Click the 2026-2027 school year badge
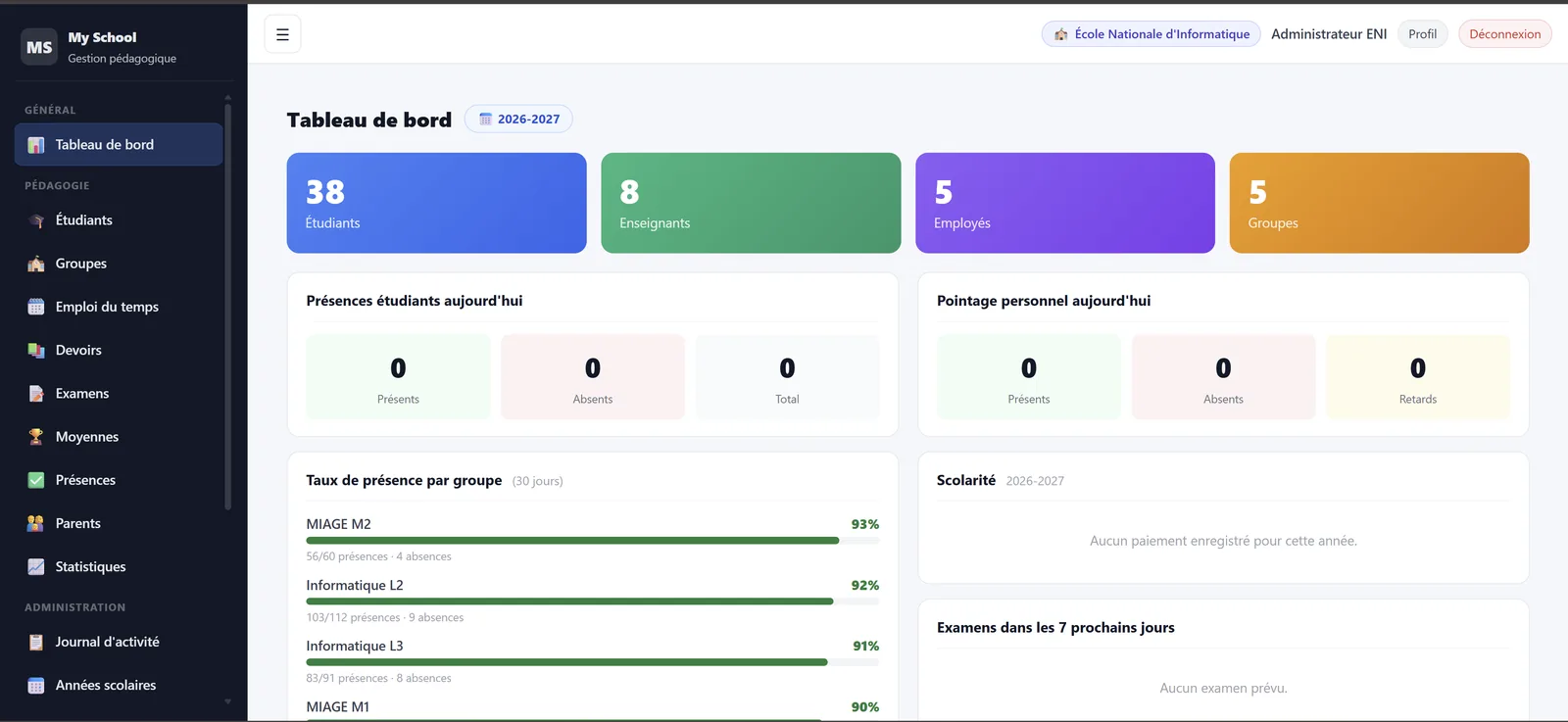This screenshot has height=722, width=1568. tap(518, 120)
